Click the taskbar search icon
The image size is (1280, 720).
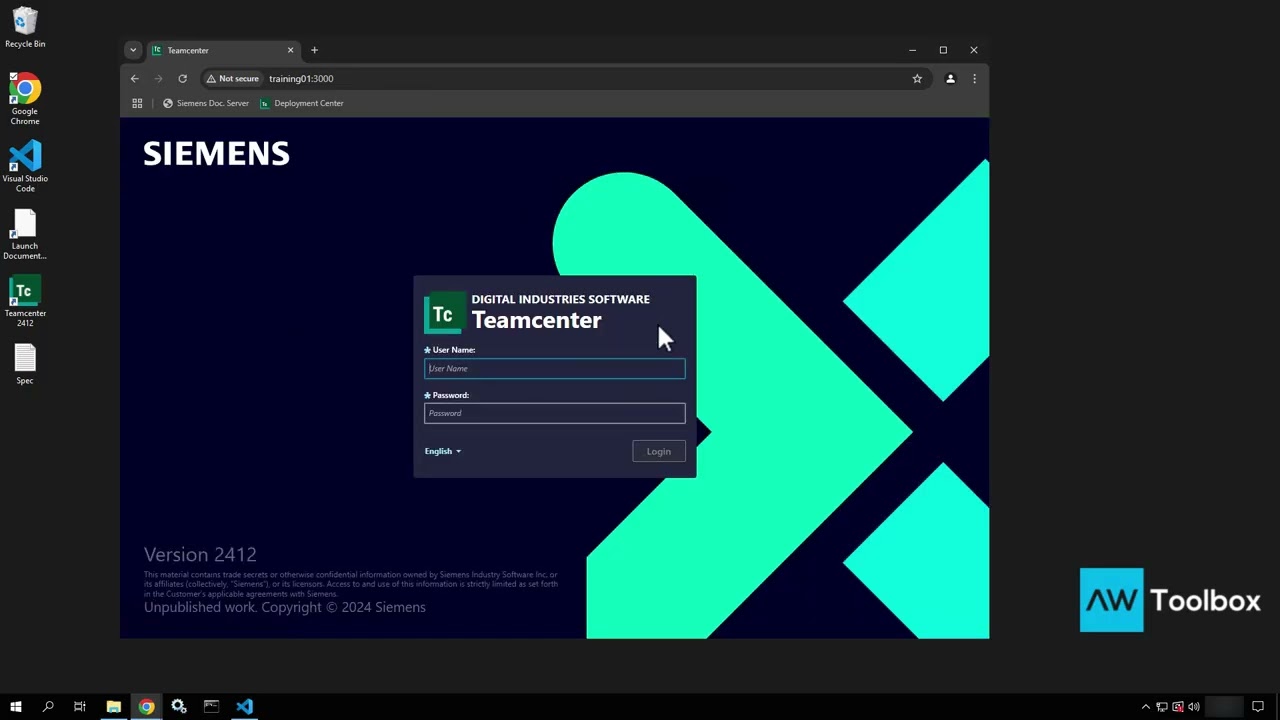(x=48, y=707)
